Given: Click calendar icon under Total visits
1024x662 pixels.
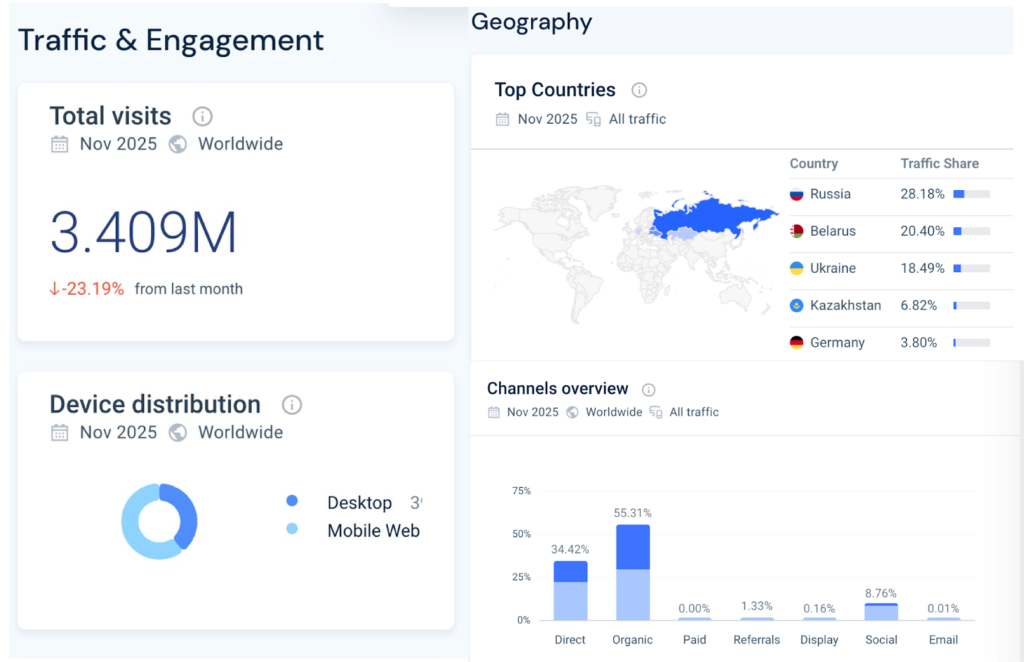Looking at the screenshot, I should (x=60, y=144).
